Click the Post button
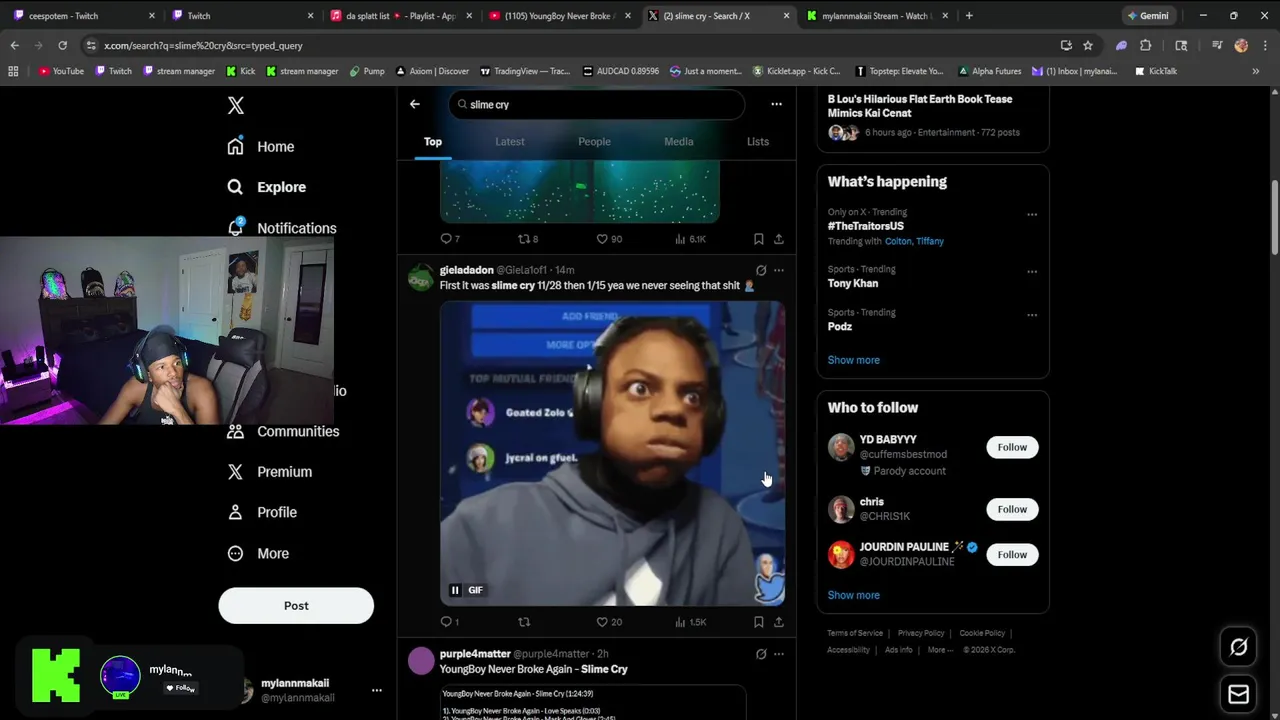The height and width of the screenshot is (720, 1280). tap(296, 605)
